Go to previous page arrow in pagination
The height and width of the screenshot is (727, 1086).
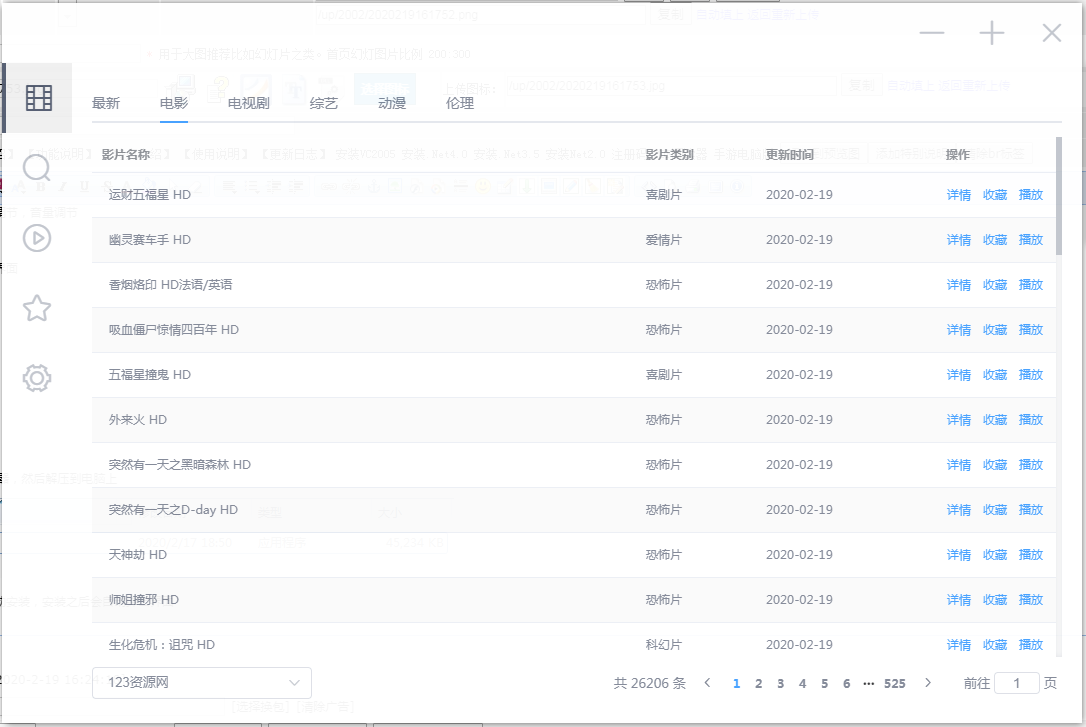pyautogui.click(x=708, y=683)
